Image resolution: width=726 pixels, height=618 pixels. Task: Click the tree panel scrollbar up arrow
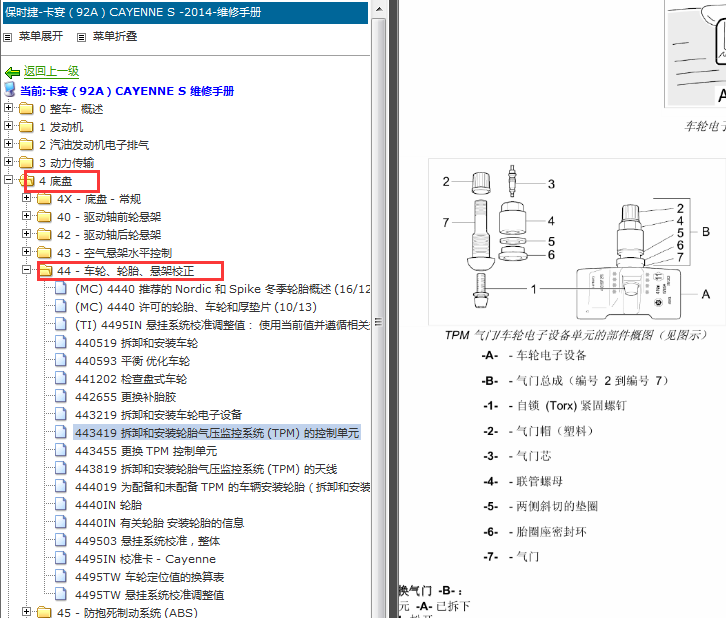379,9
